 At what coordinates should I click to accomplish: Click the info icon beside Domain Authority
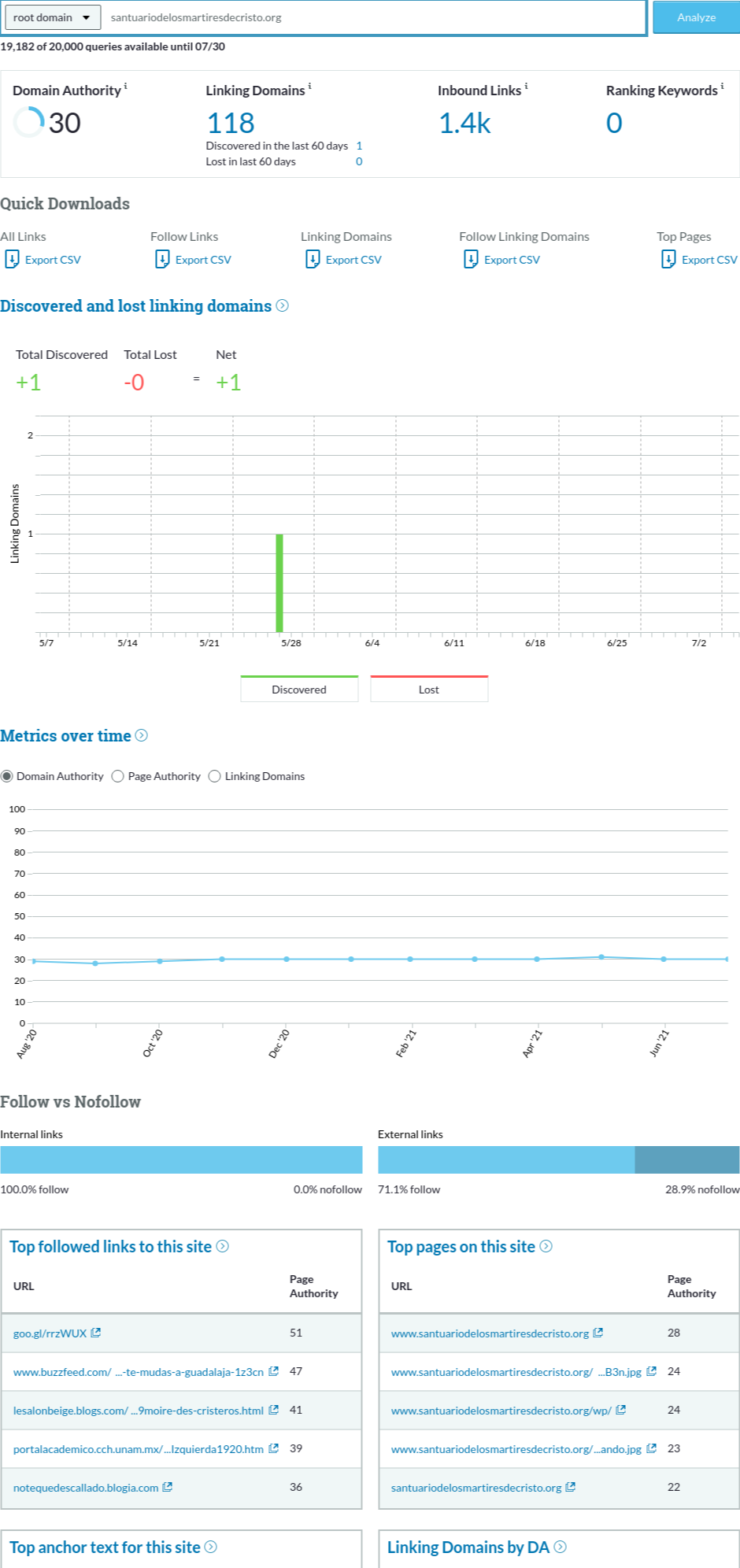click(126, 86)
